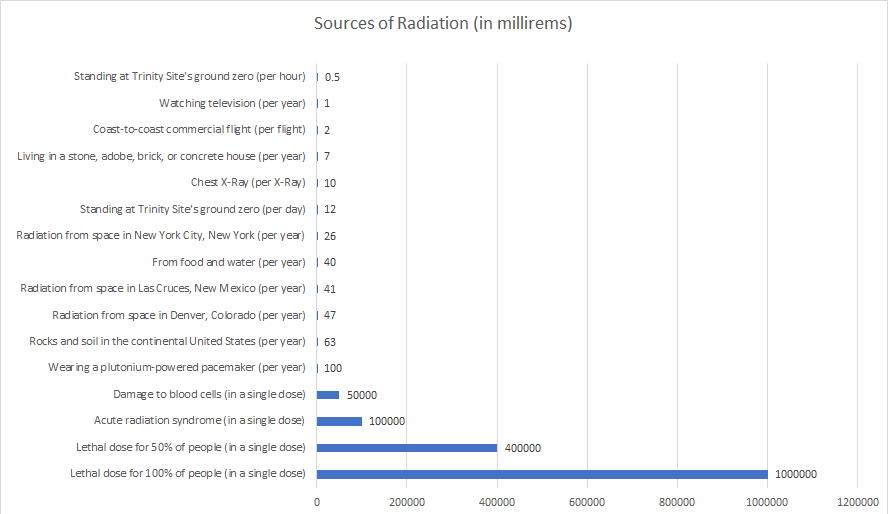This screenshot has height=514, width=888.
Task: Select the 1000000 data label
Action: 796,474
